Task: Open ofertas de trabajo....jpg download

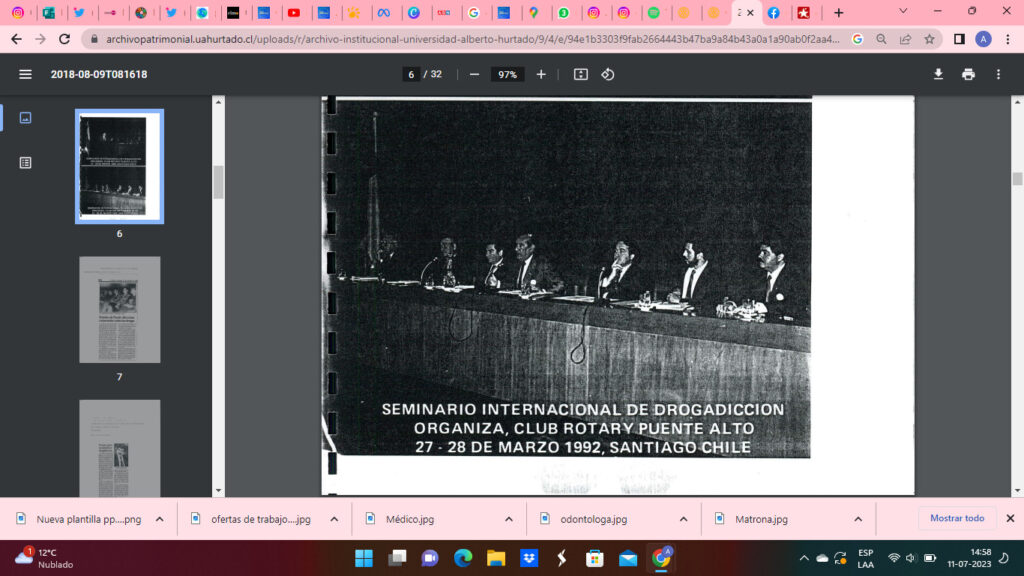Action: pyautogui.click(x=251, y=519)
